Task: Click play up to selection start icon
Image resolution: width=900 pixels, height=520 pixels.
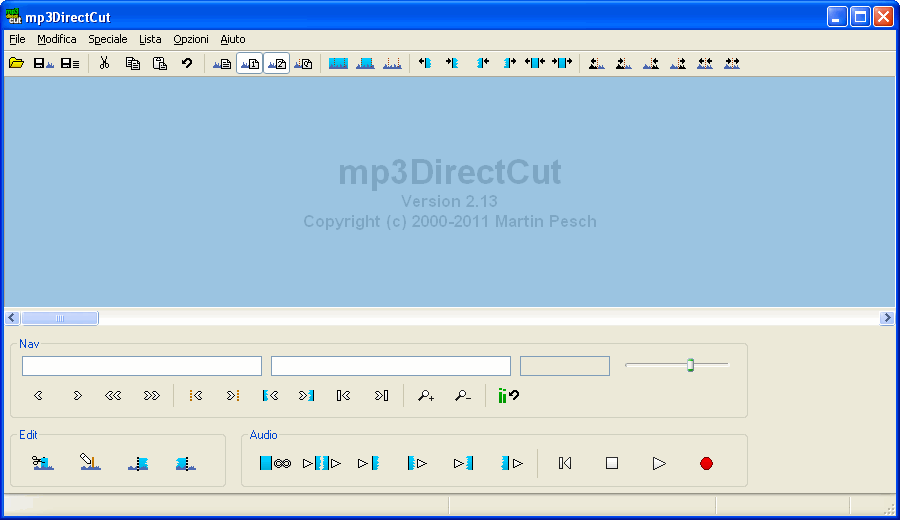Action: pos(368,463)
